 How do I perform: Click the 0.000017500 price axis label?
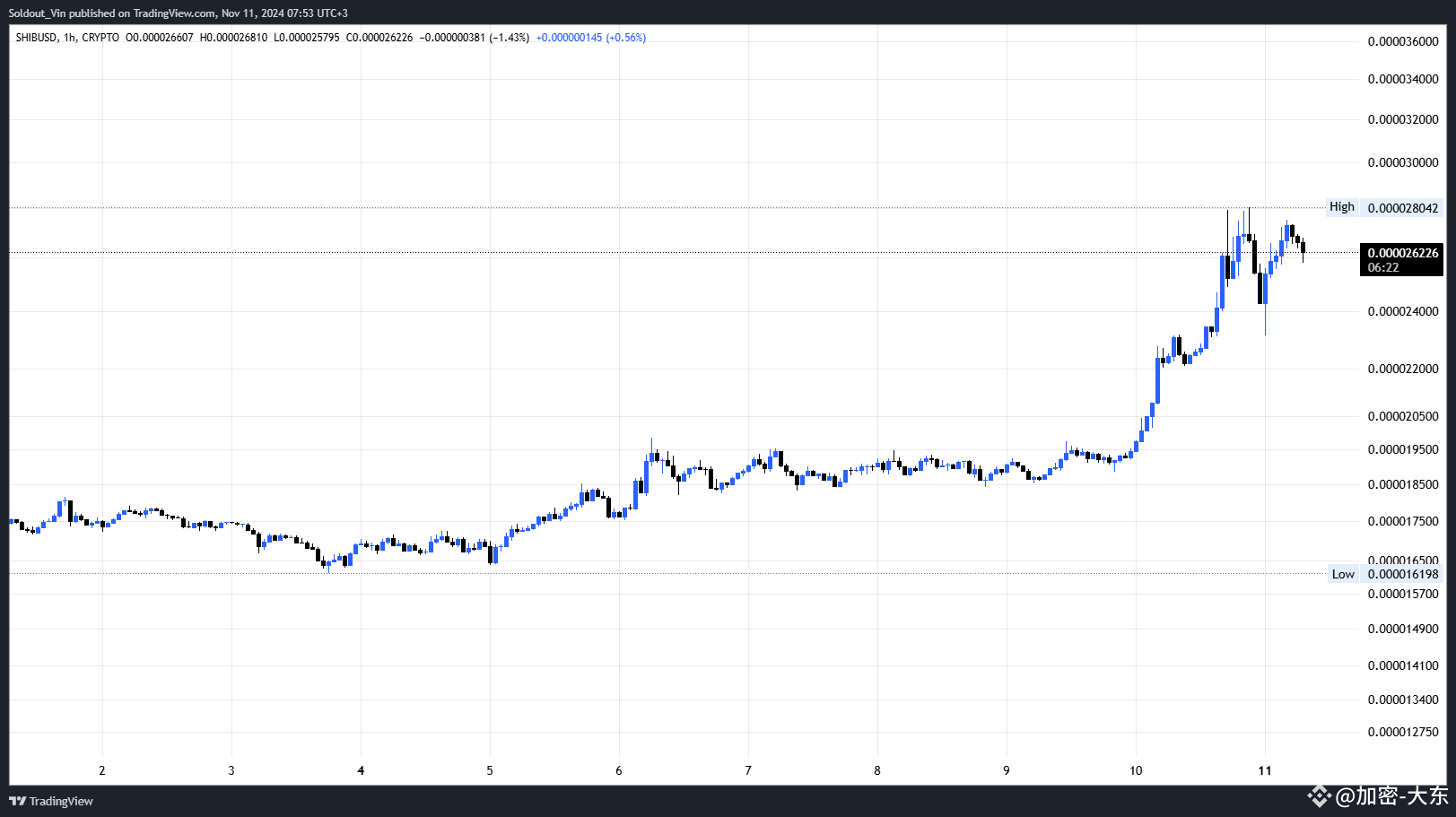point(1403,521)
